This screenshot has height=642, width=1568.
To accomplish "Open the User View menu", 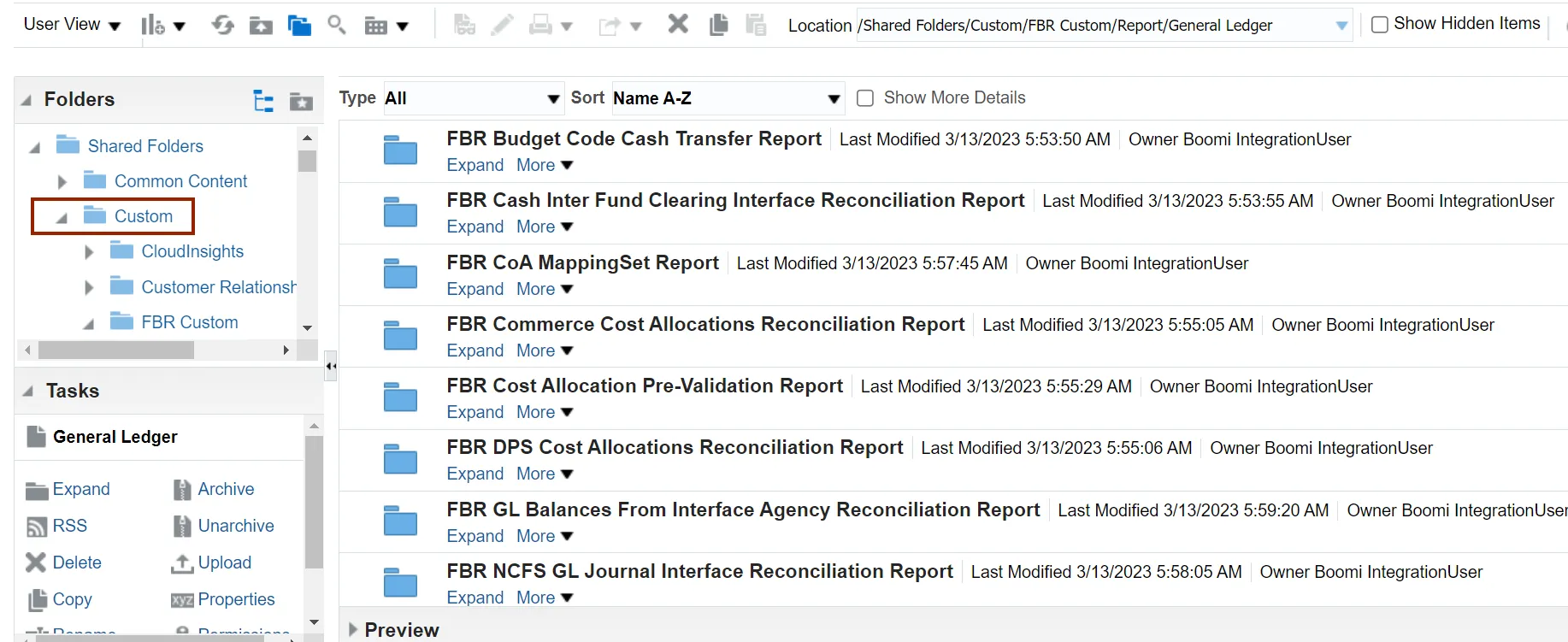I will pos(72,25).
